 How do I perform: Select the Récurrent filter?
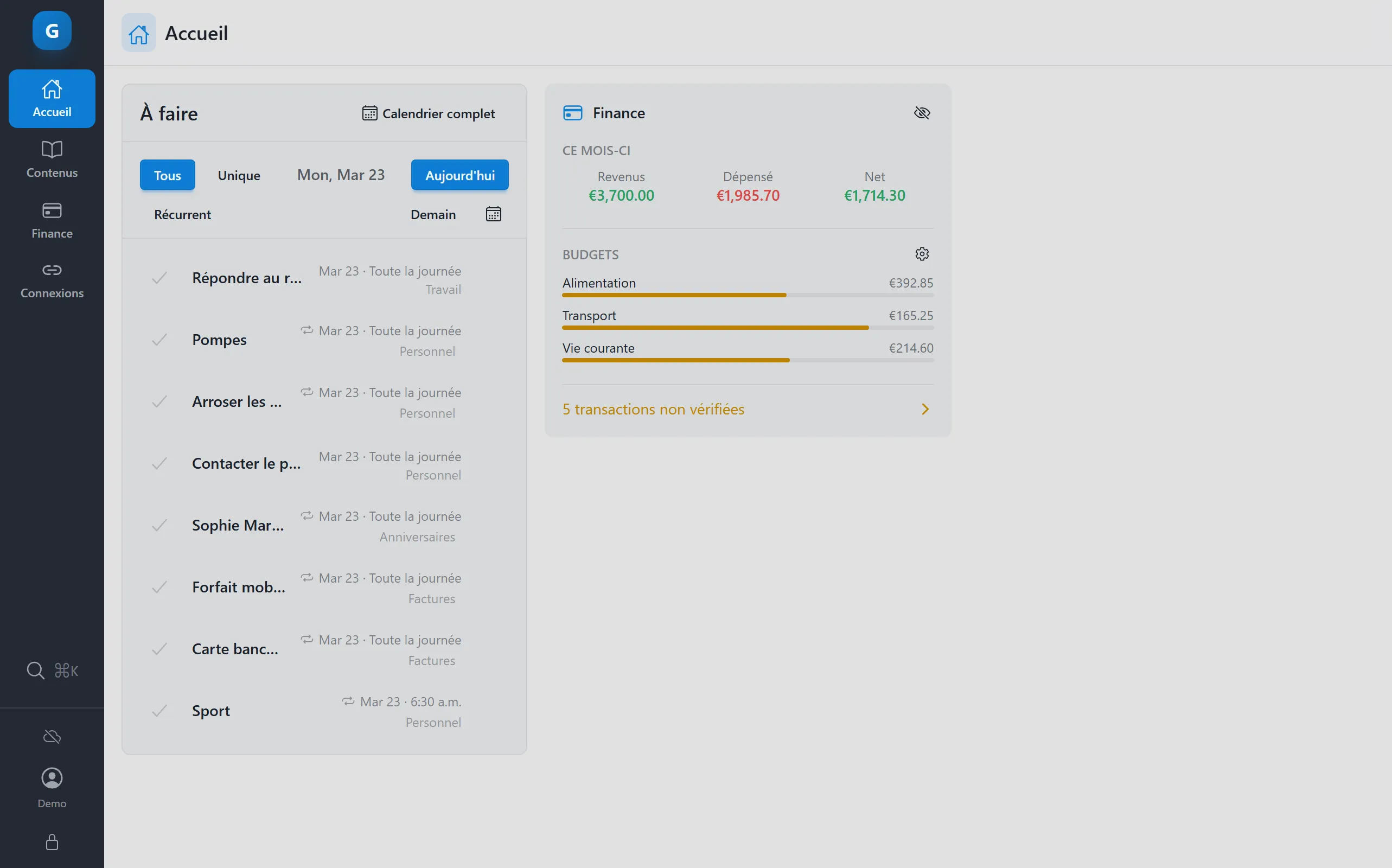tap(182, 214)
